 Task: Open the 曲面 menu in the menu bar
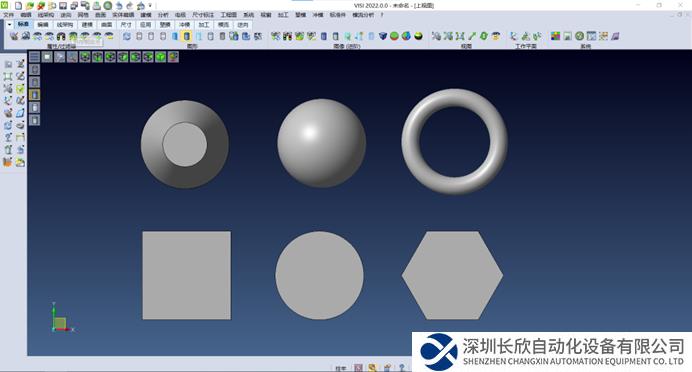(x=101, y=15)
